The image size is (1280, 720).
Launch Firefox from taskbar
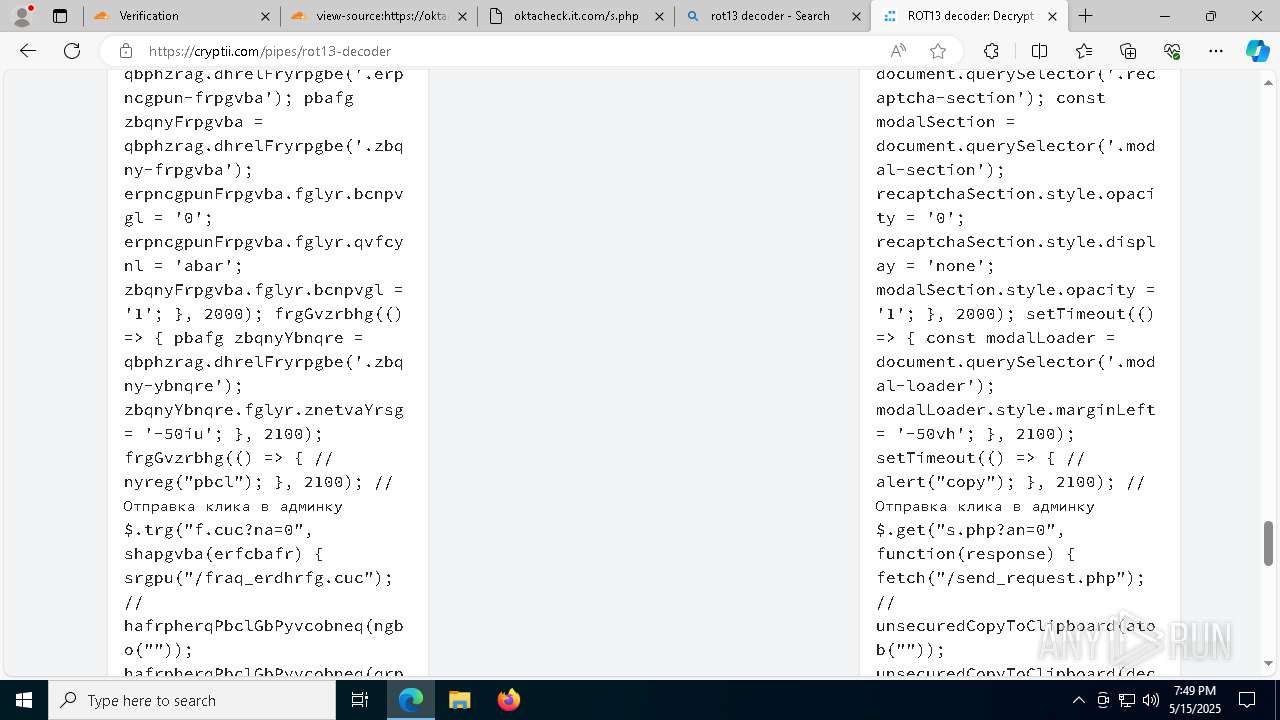coord(508,700)
